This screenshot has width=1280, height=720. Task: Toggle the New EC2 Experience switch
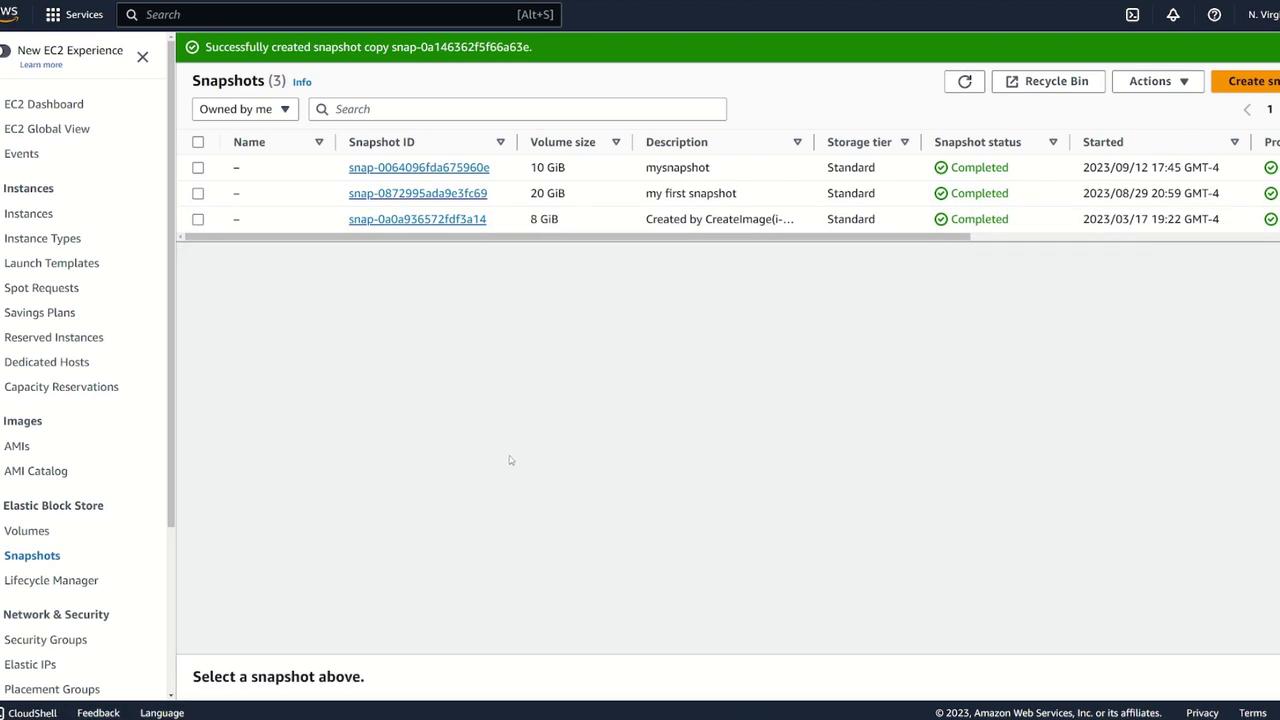tap(5, 51)
